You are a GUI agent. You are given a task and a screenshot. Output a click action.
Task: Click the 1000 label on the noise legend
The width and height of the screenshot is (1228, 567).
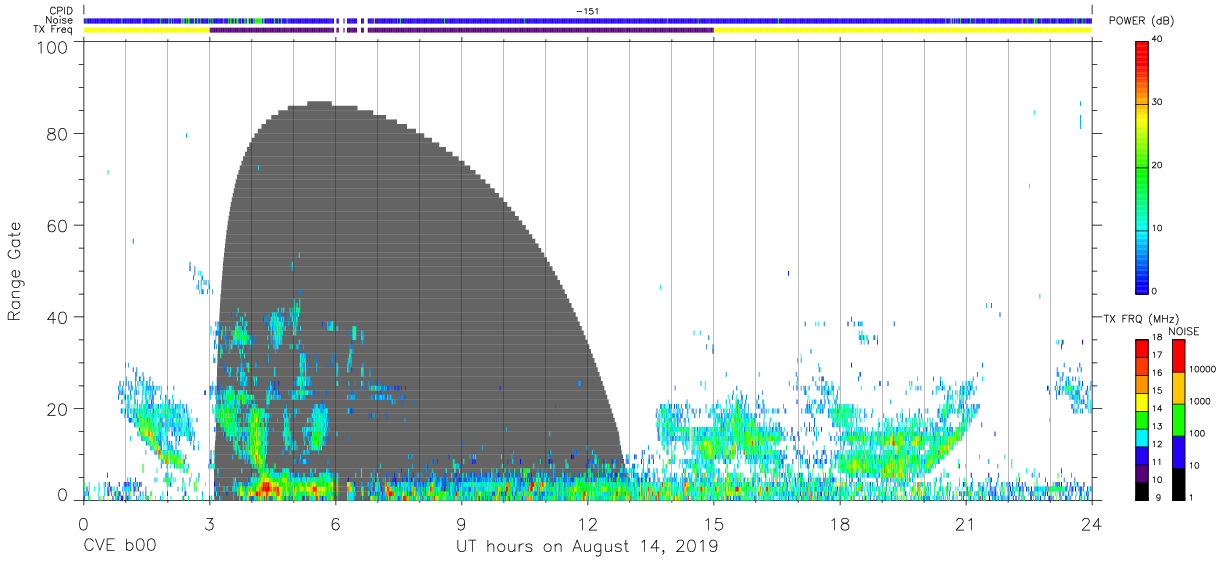[x=1199, y=402]
